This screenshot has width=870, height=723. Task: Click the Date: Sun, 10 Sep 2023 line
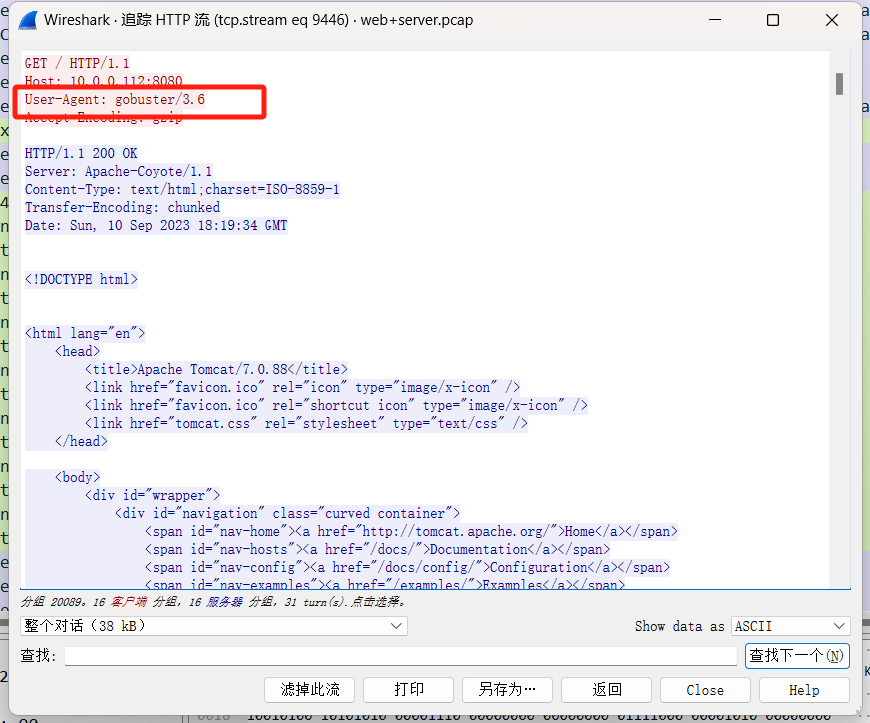coord(156,225)
